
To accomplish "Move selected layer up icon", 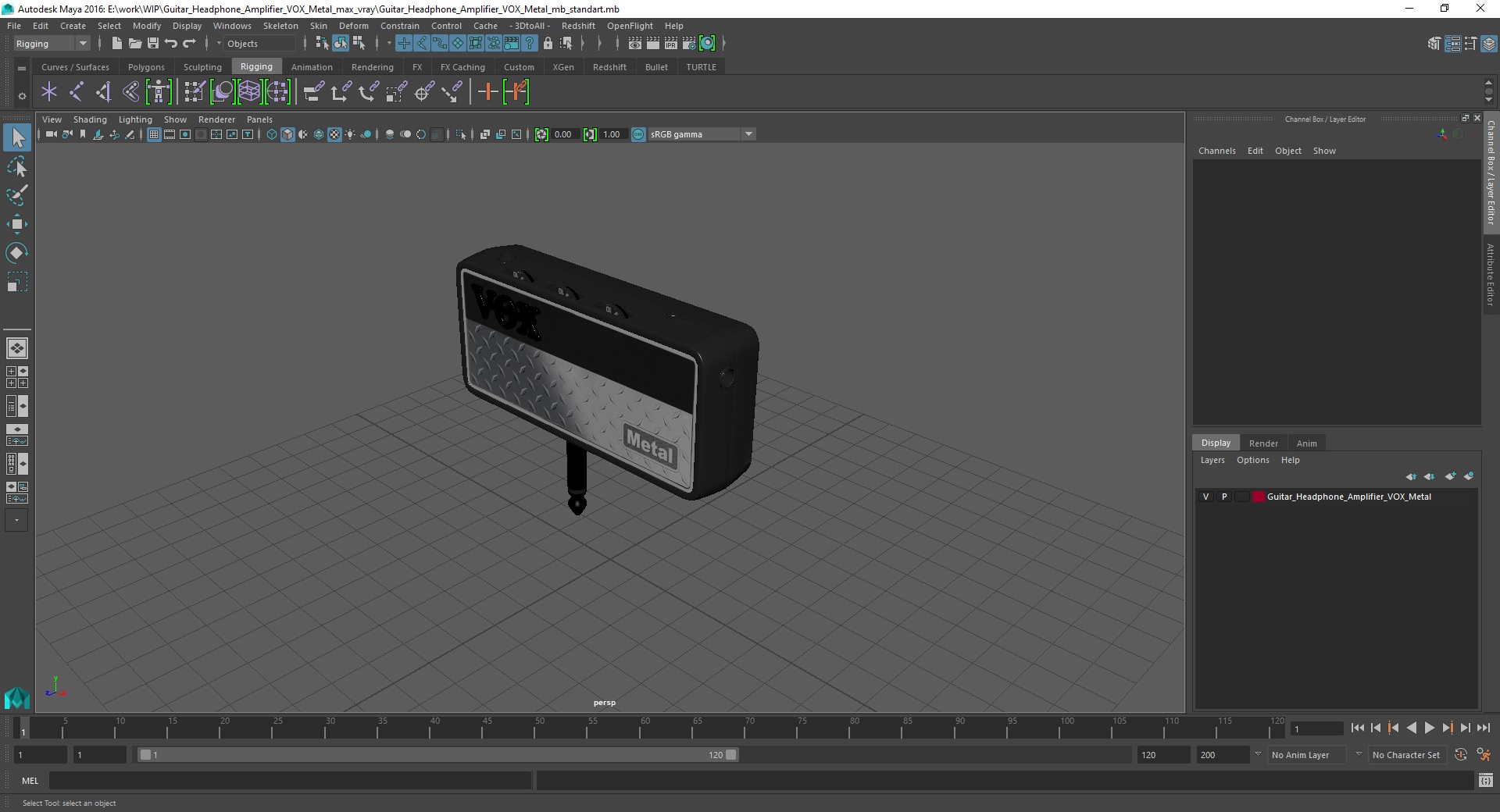I will (1411, 476).
